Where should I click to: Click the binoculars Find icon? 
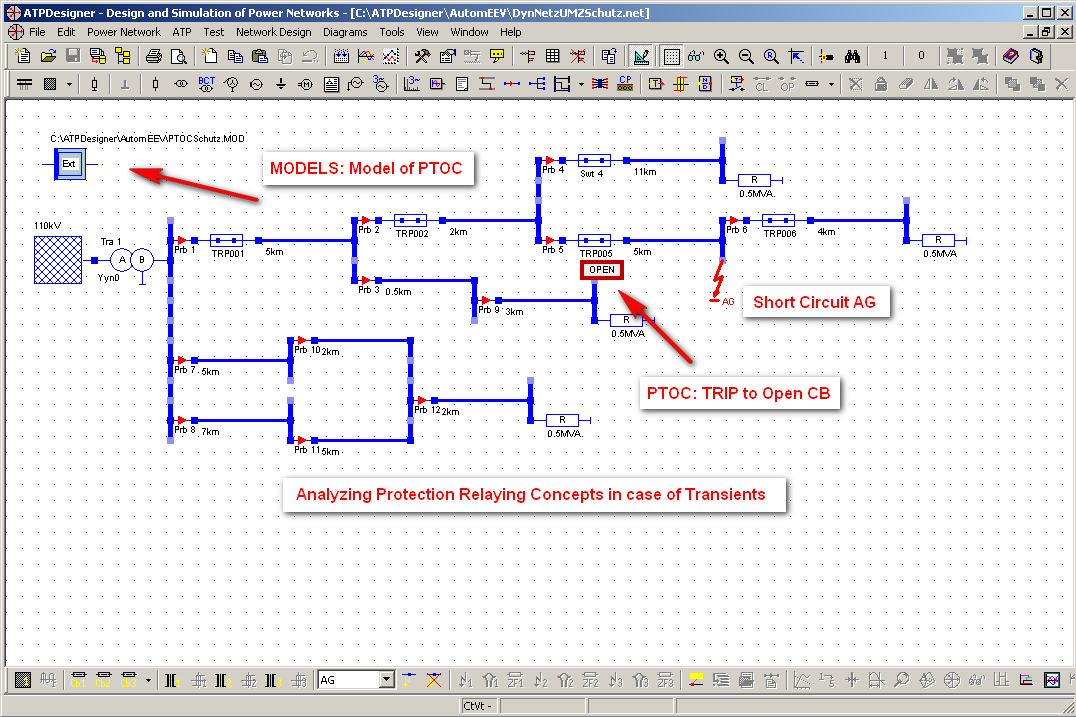[x=853, y=57]
